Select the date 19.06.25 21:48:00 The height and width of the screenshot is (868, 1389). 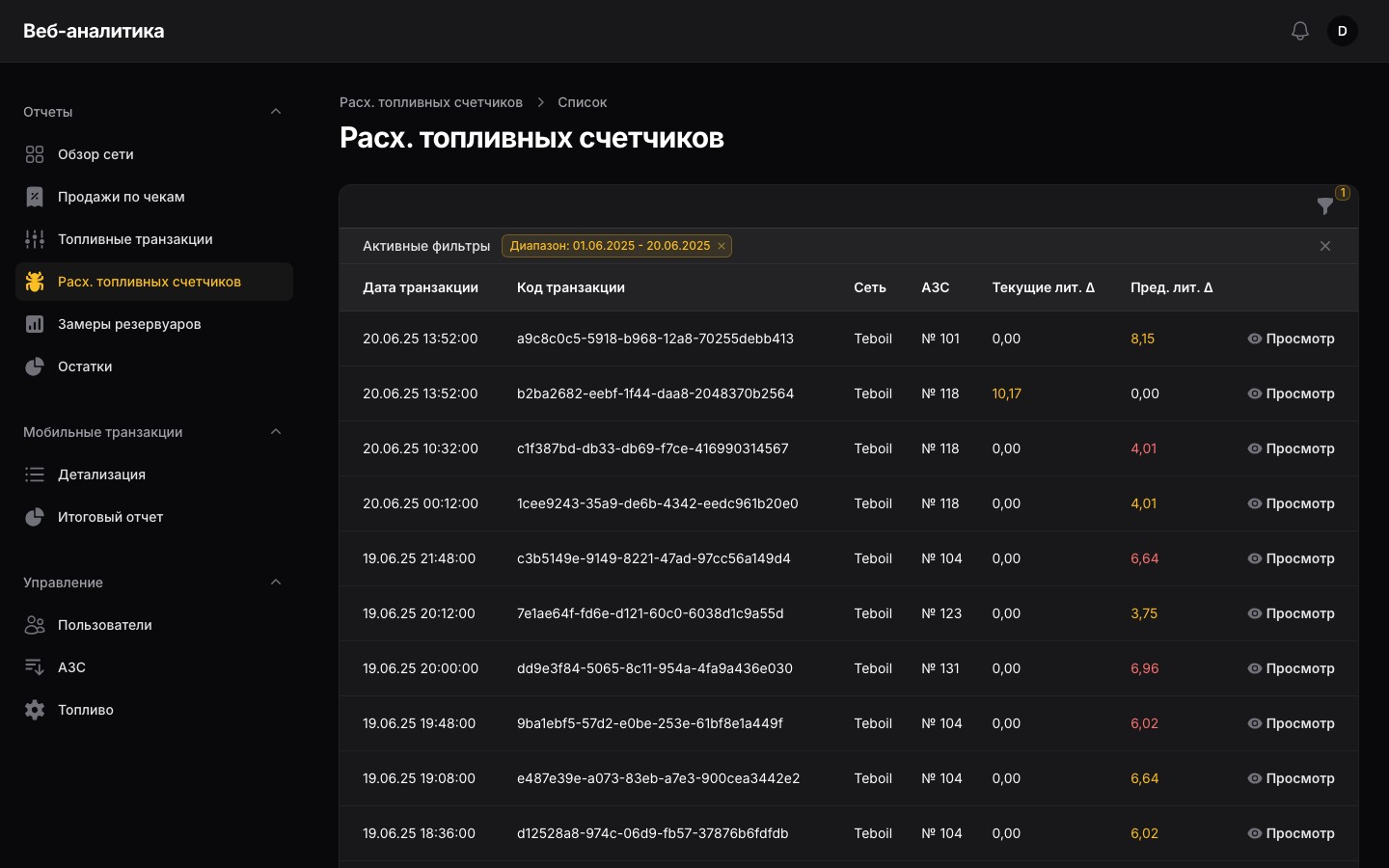click(419, 558)
